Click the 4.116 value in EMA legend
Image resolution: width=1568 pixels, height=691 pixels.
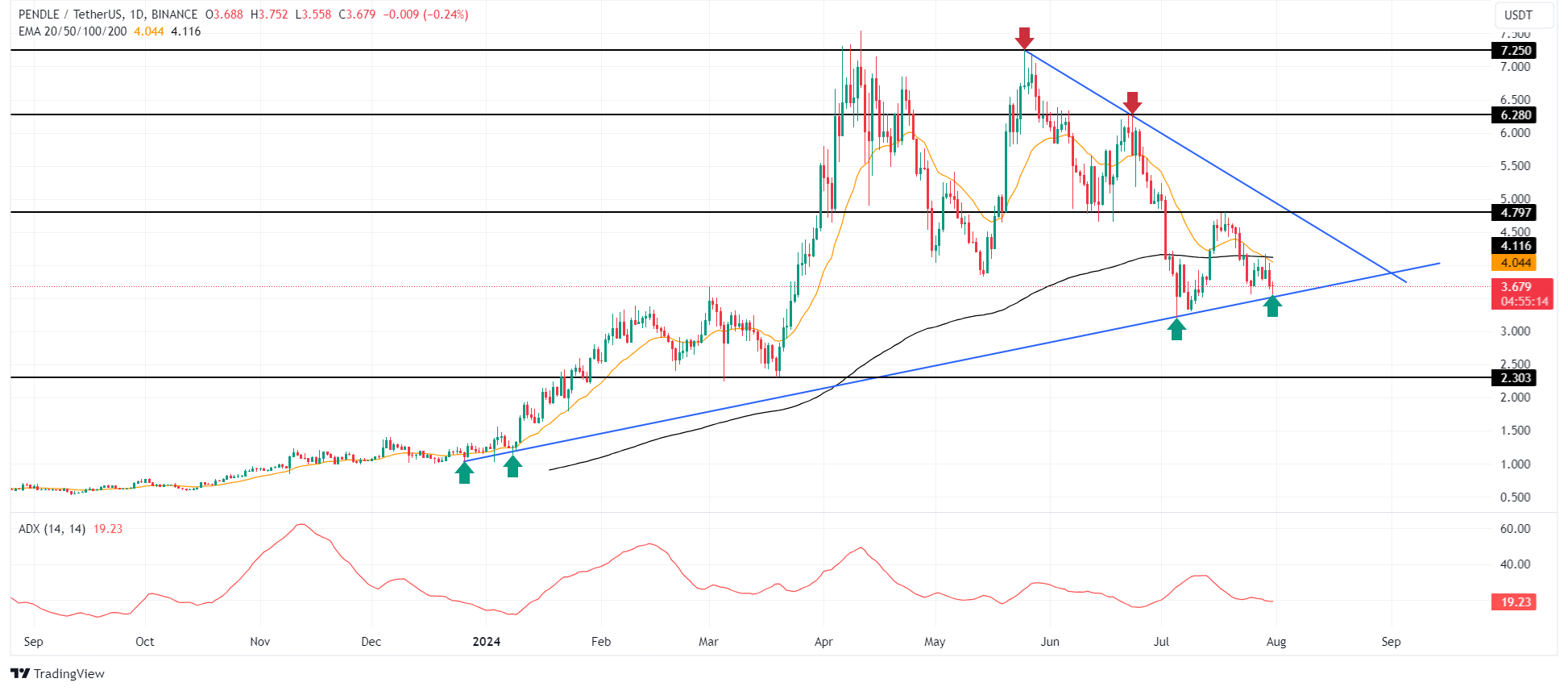point(186,31)
